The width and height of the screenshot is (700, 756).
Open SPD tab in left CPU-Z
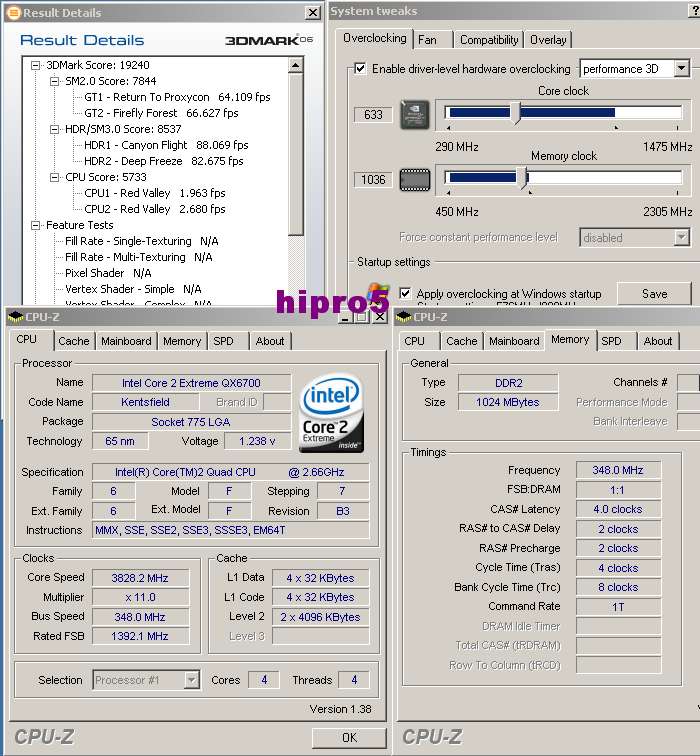[228, 341]
